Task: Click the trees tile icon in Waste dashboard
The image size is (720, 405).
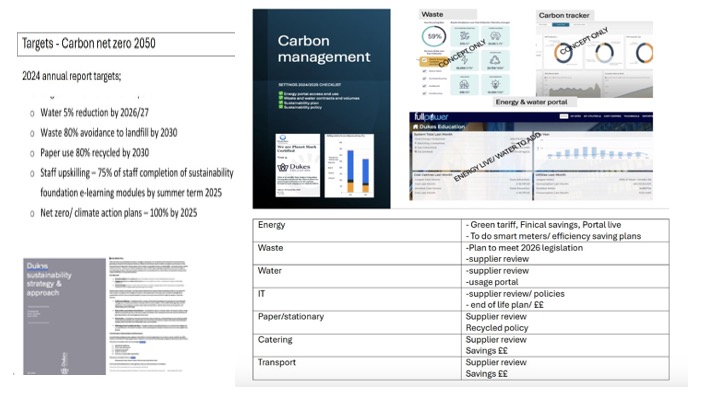Action: 464,84
